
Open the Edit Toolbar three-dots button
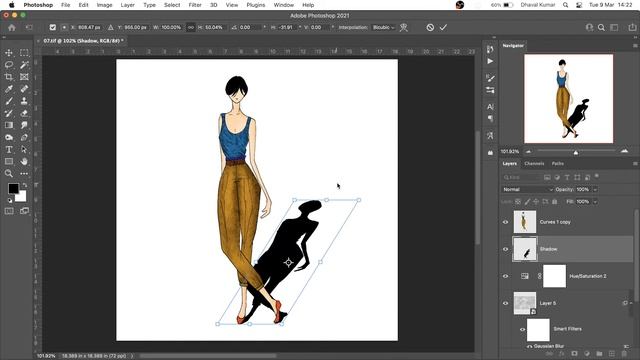click(24, 173)
